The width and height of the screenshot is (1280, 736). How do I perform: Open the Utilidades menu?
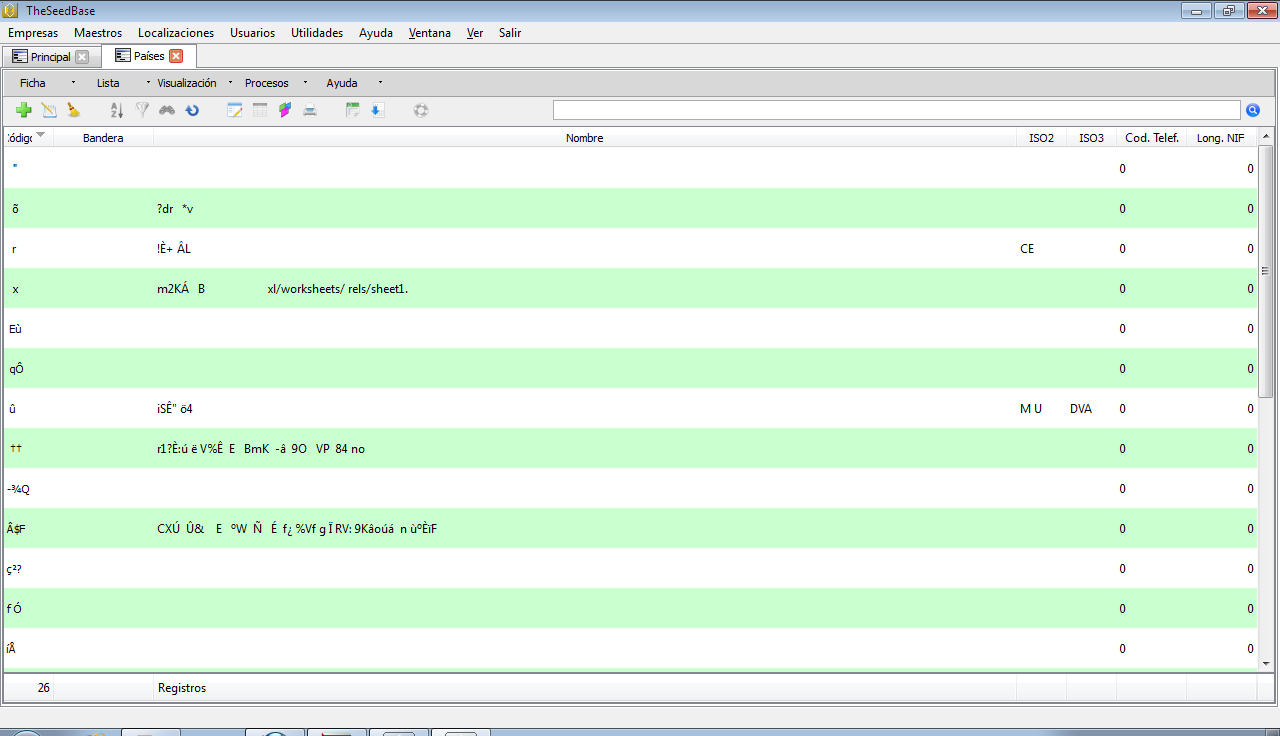317,33
